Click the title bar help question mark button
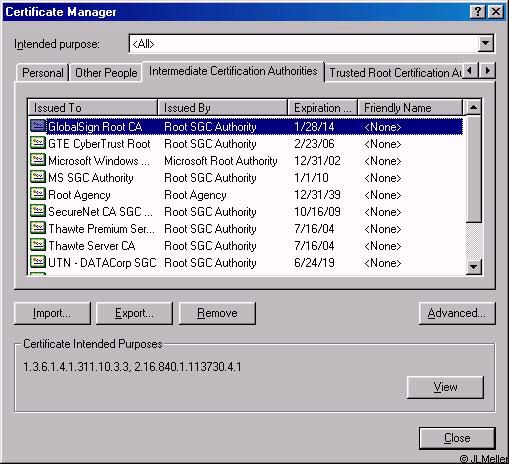This screenshot has width=509, height=464. point(478,12)
